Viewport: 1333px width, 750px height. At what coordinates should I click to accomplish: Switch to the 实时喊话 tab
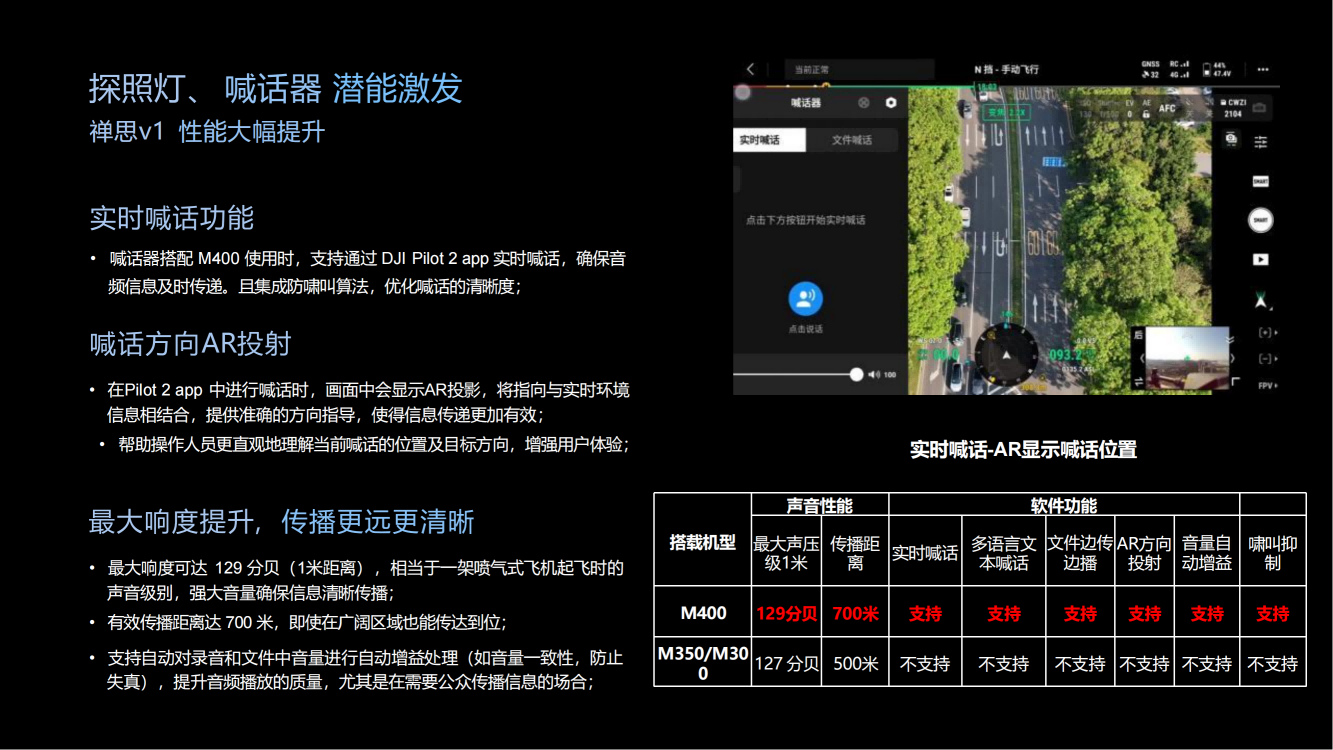tap(769, 141)
